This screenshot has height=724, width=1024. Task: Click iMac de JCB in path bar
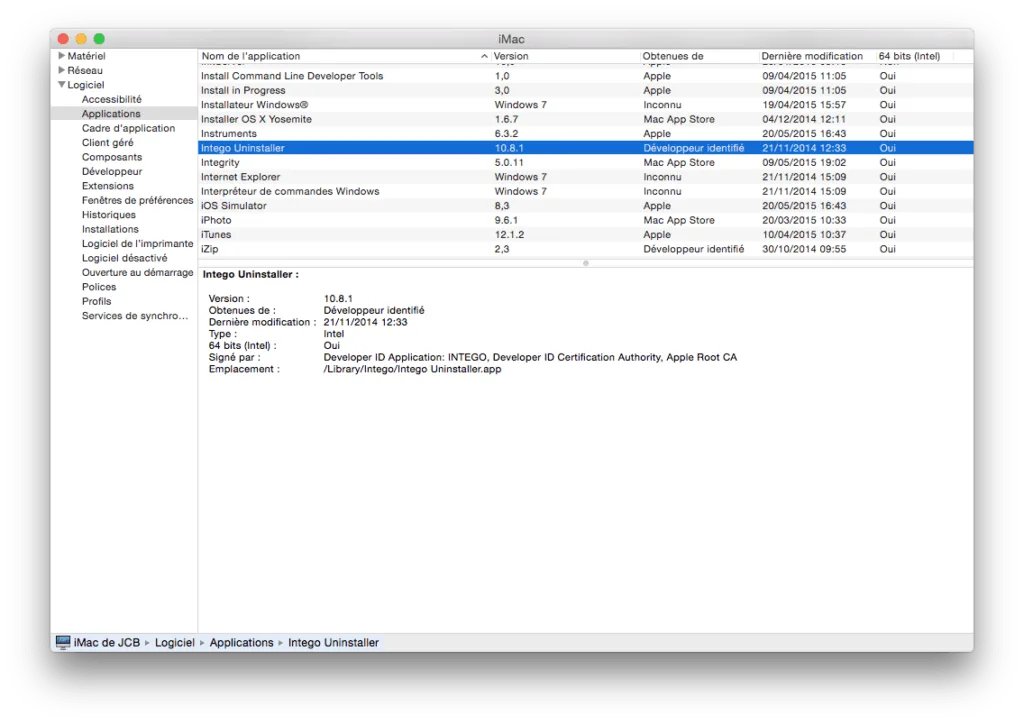[x=106, y=642]
